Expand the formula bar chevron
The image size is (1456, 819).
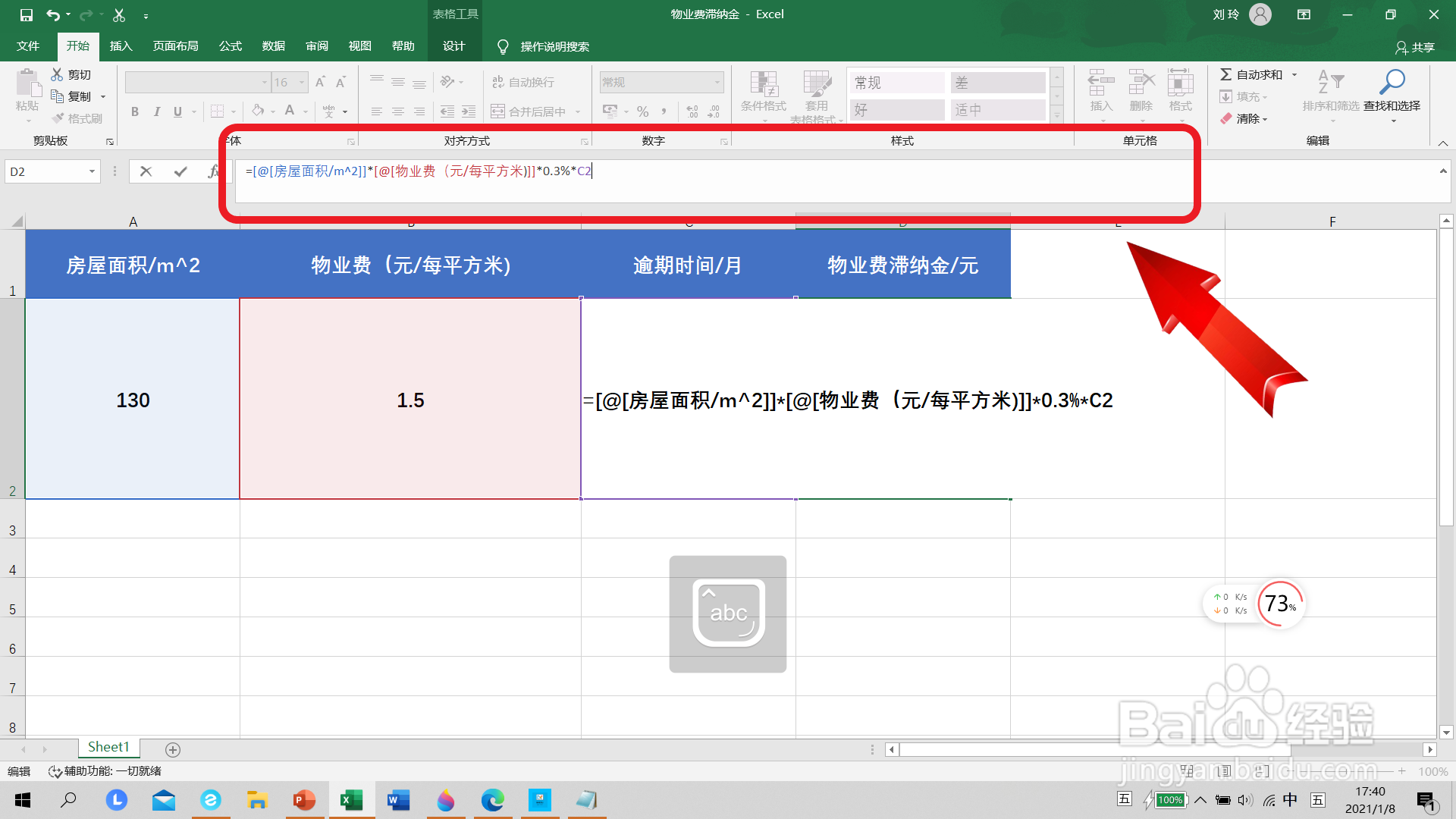click(x=1442, y=171)
